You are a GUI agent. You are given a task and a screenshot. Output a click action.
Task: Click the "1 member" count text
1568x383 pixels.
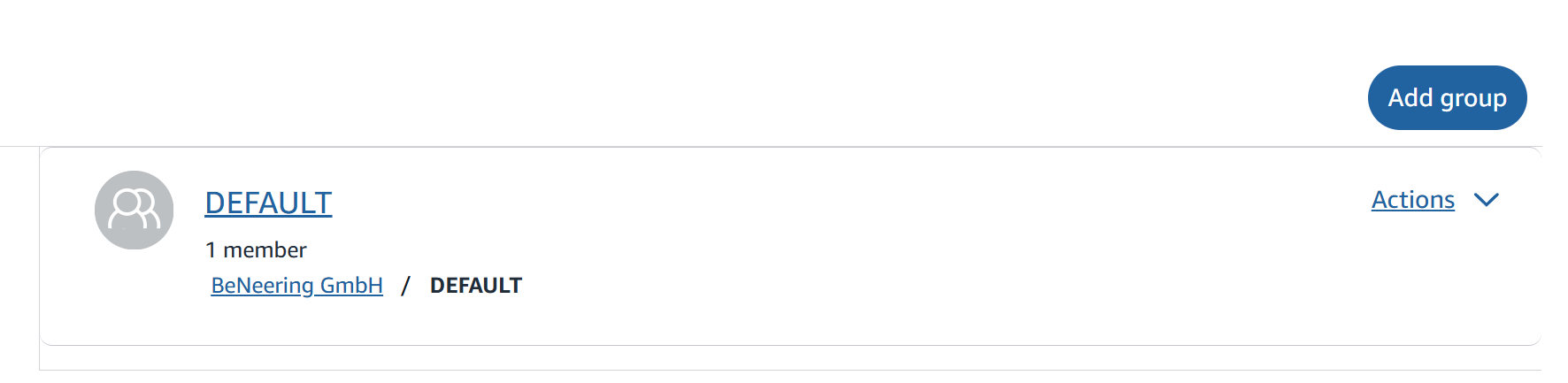[256, 250]
